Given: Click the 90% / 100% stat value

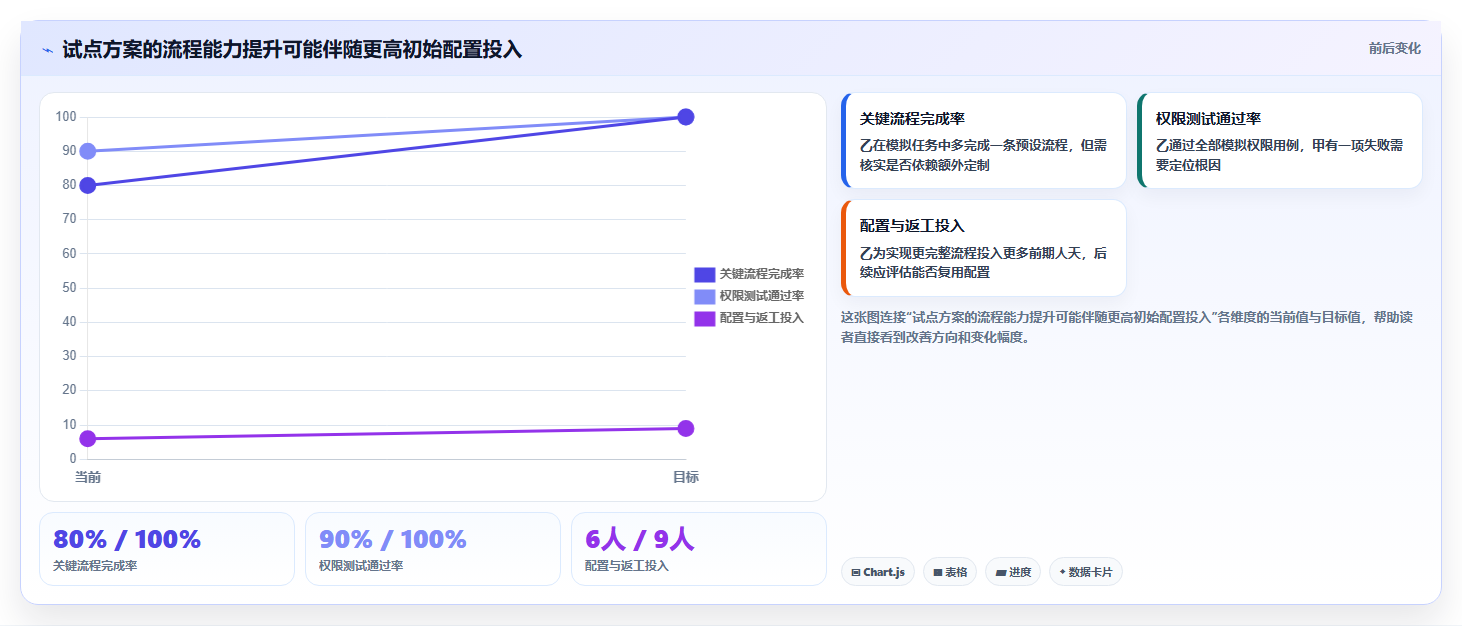Looking at the screenshot, I should [393, 539].
